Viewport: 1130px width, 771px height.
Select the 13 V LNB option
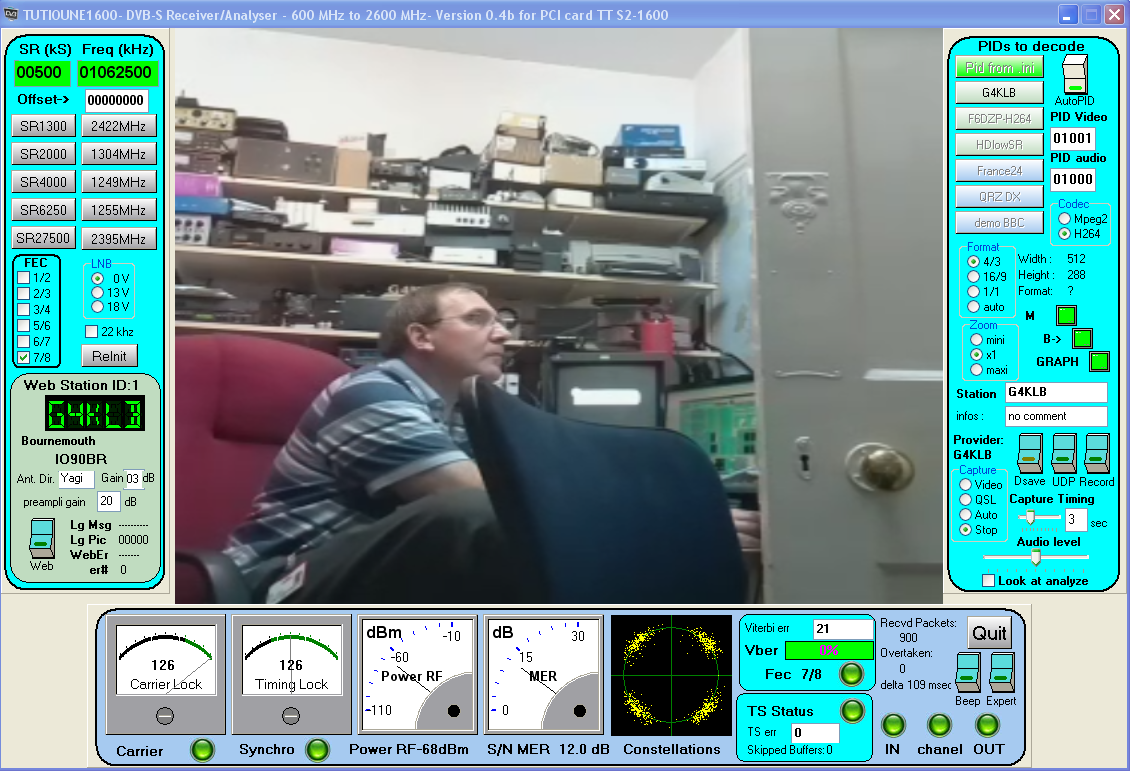(x=98, y=292)
